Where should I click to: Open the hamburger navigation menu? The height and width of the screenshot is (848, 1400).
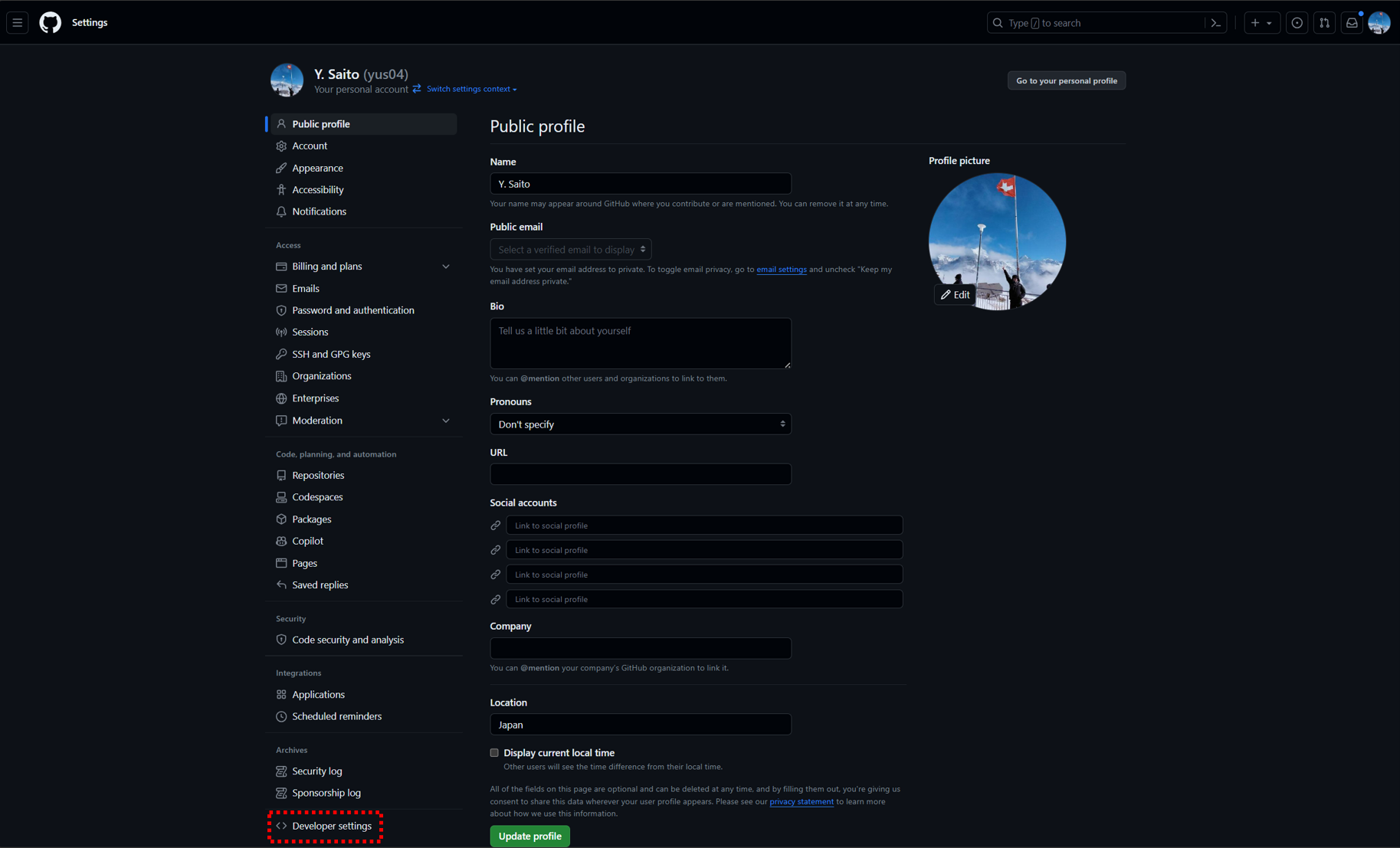[x=18, y=23]
